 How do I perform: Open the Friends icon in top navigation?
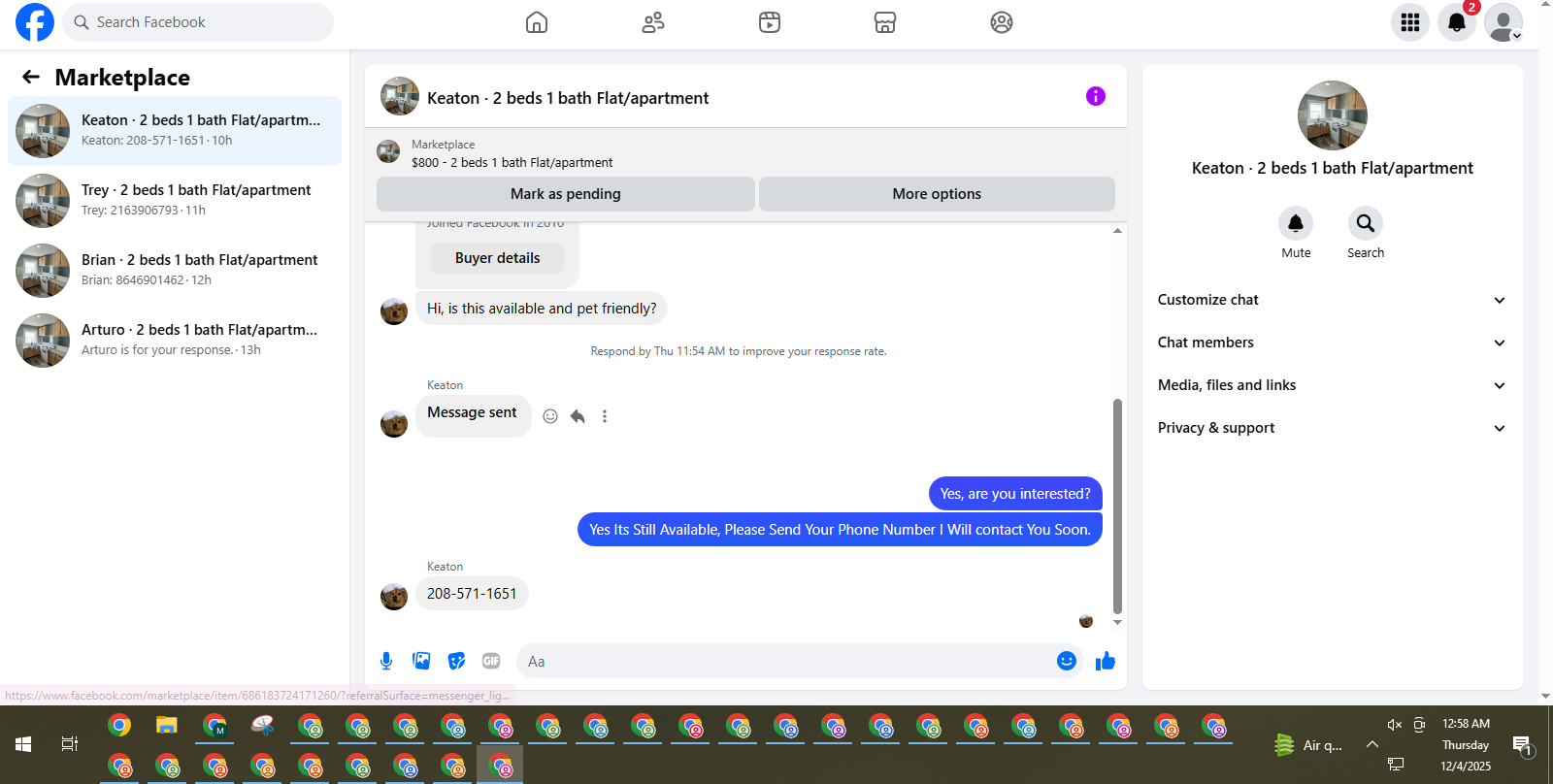(653, 22)
